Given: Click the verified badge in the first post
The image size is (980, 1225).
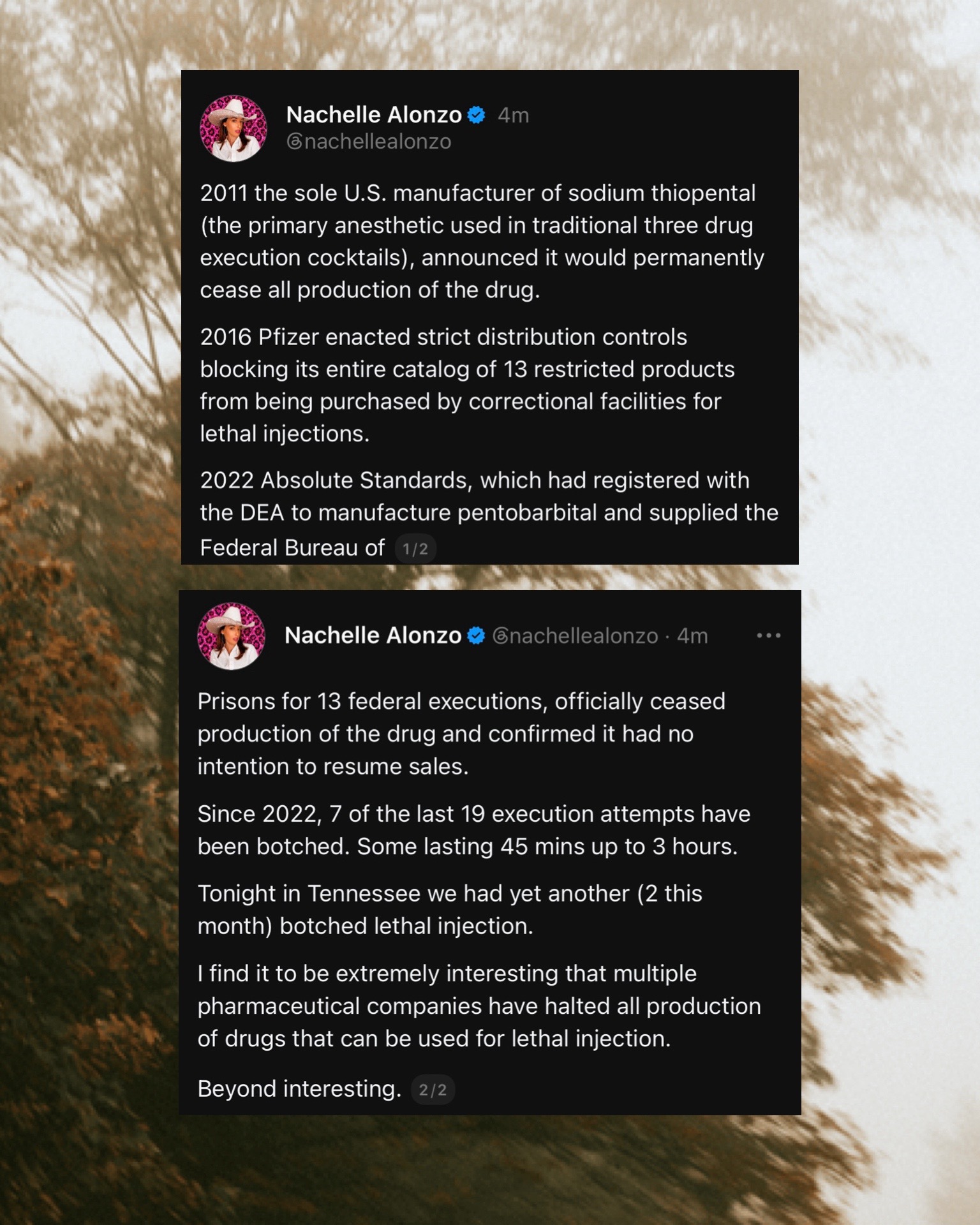Looking at the screenshot, I should tap(477, 115).
